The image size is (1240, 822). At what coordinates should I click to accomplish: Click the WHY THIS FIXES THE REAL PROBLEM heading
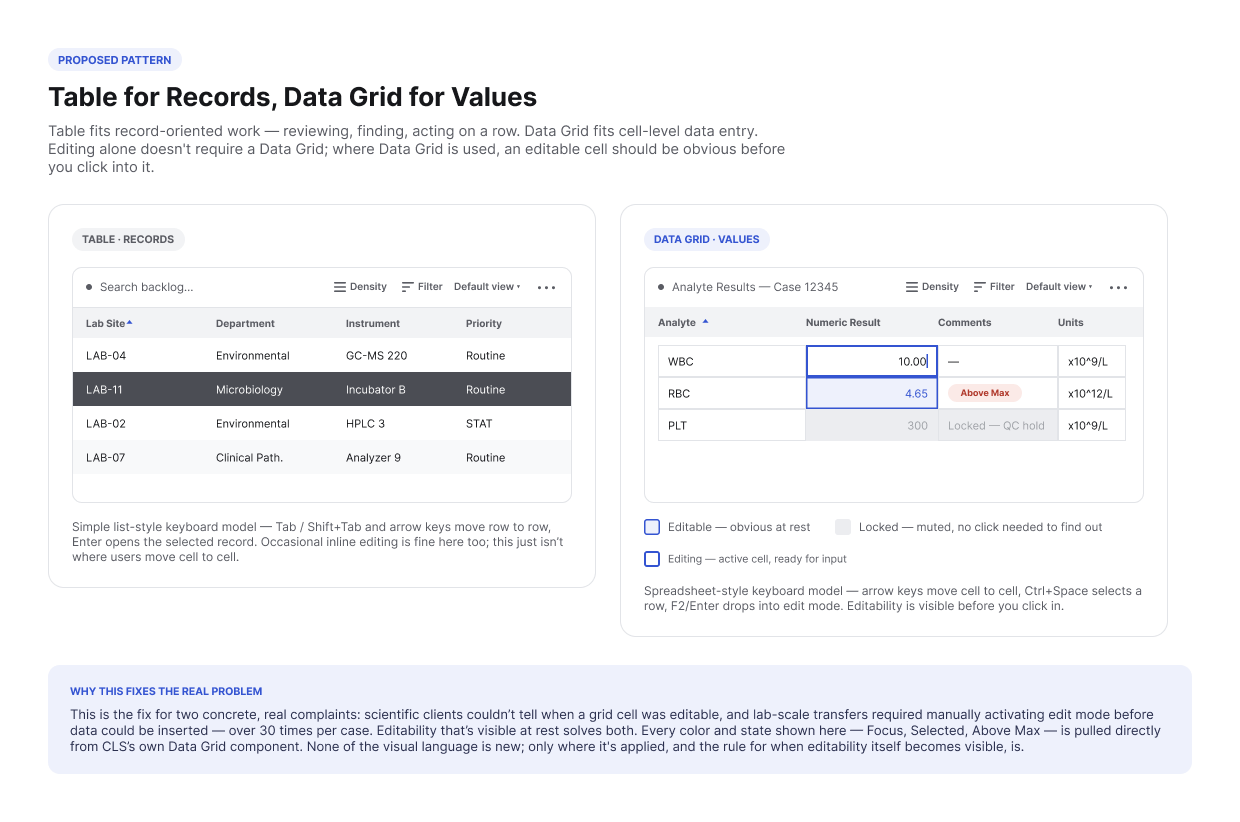point(166,691)
